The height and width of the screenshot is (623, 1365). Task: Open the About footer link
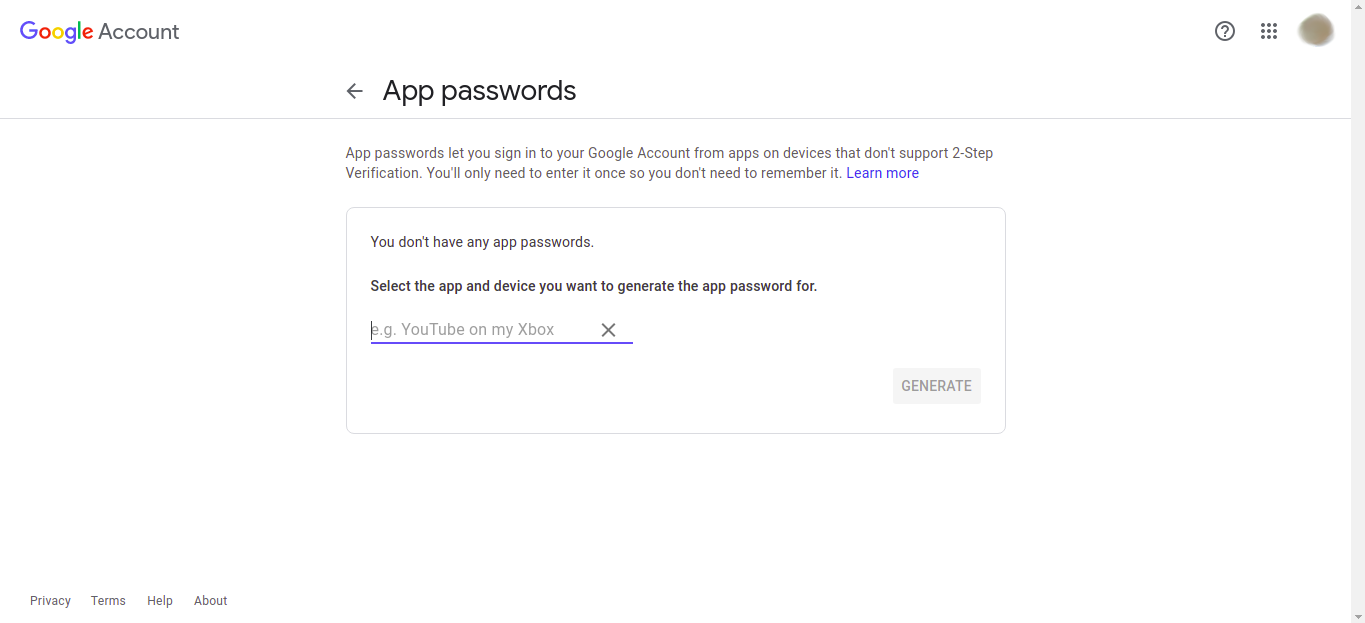(210, 600)
